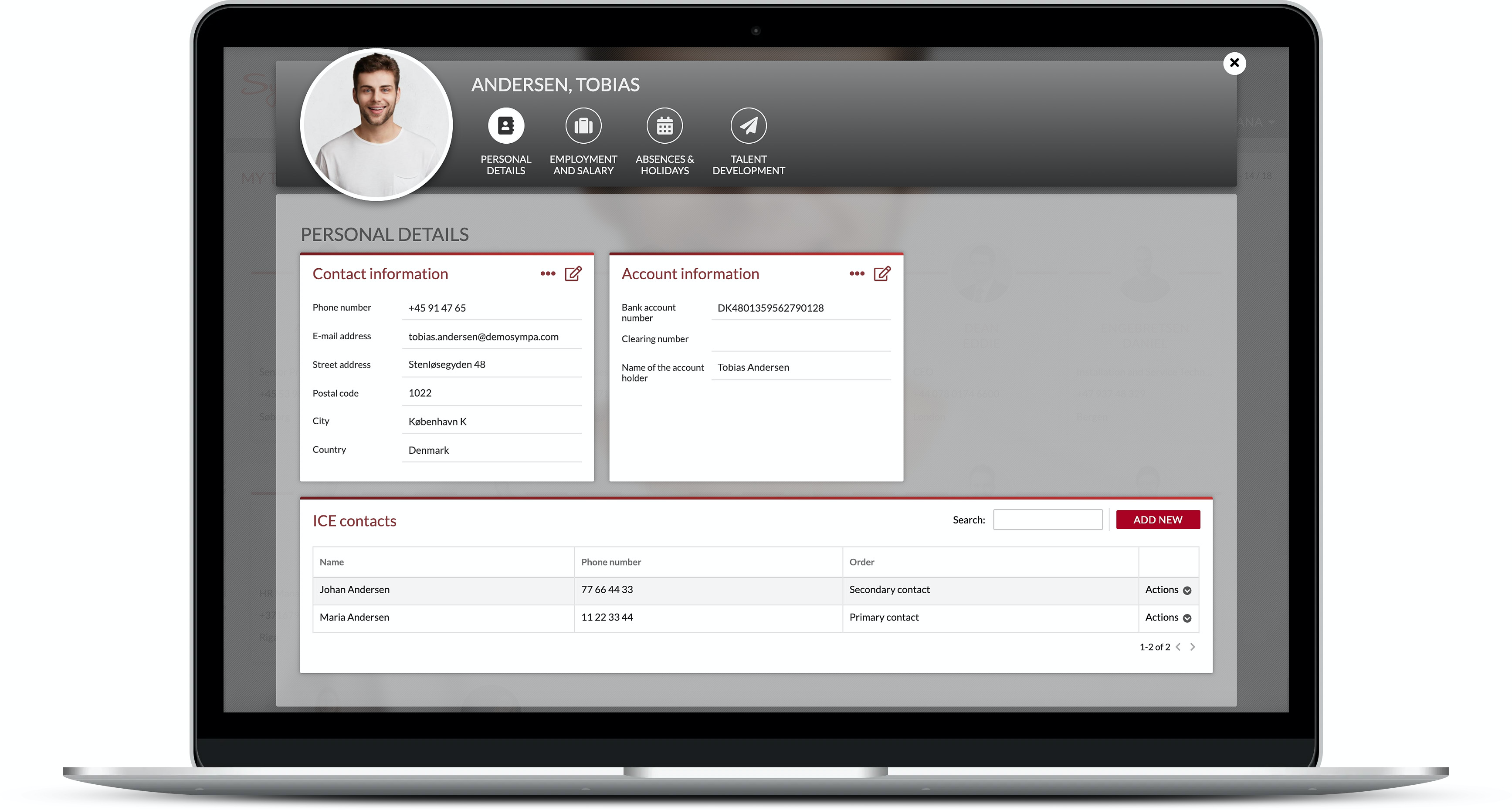This screenshot has width=1512, height=810.
Task: Open more options dots on Contact information
Action: (x=548, y=273)
